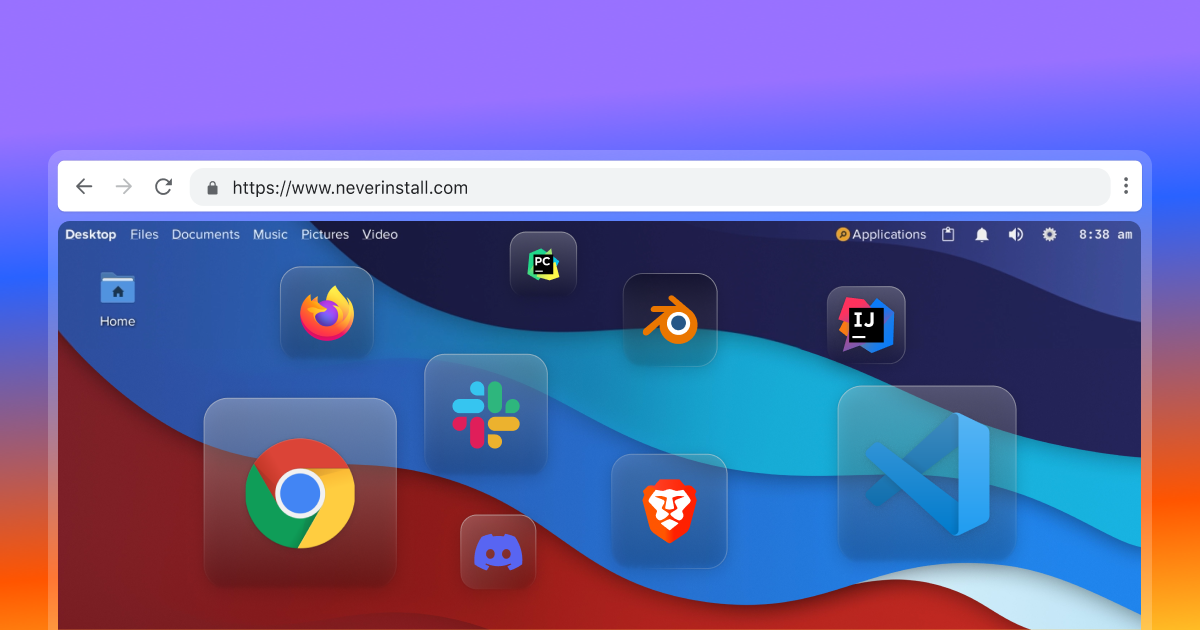Click the PyCharm icon
The image size is (1200, 630).
tap(543, 264)
